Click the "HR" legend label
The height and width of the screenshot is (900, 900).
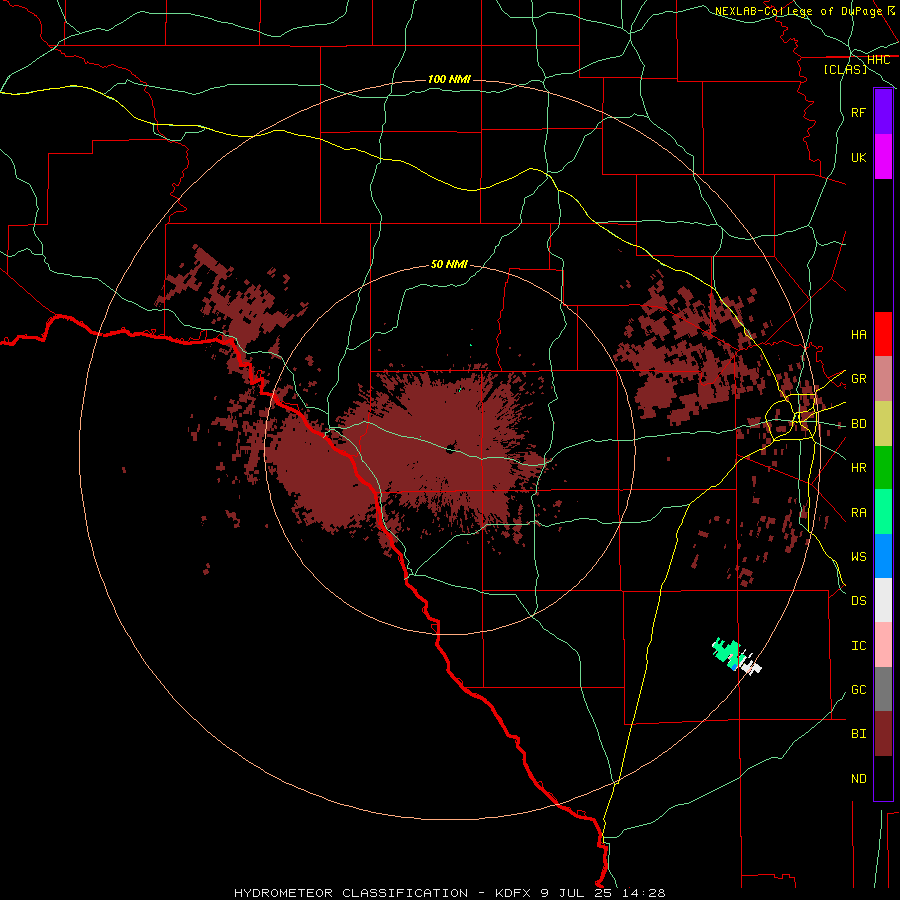pyautogui.click(x=858, y=468)
